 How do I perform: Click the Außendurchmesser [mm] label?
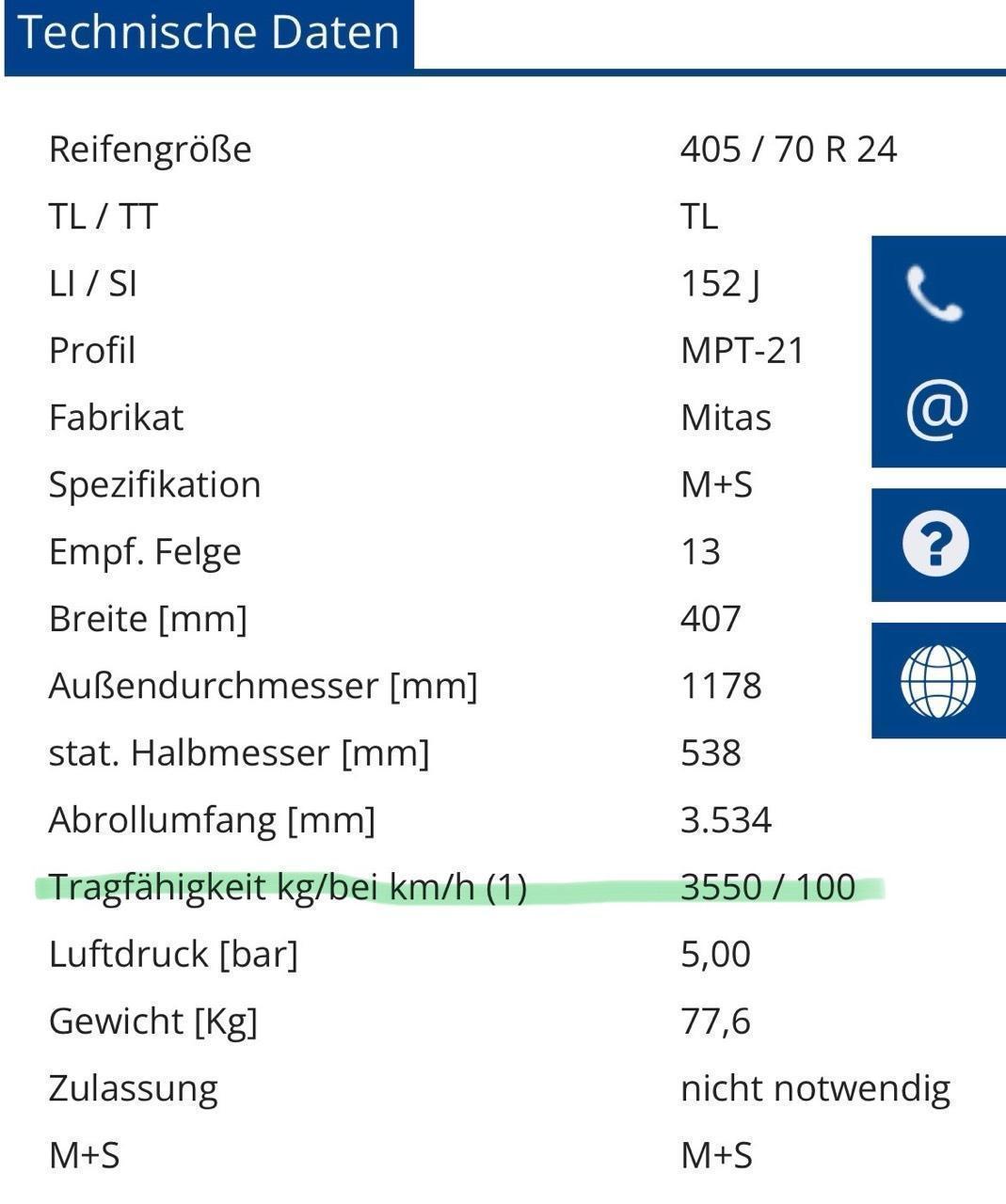[263, 686]
